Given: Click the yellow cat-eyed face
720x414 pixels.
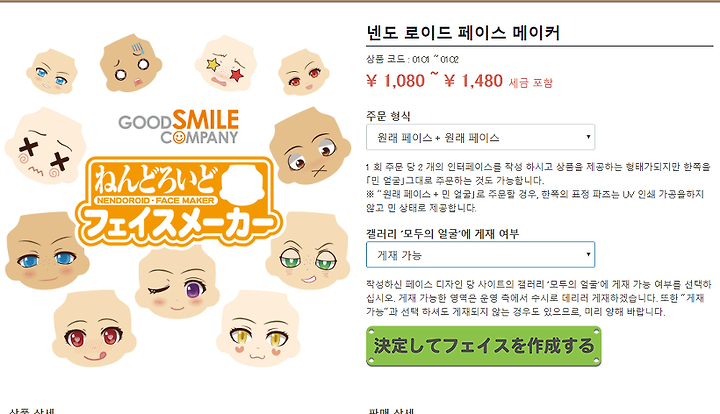Looking at the screenshot, I should 261,329.
